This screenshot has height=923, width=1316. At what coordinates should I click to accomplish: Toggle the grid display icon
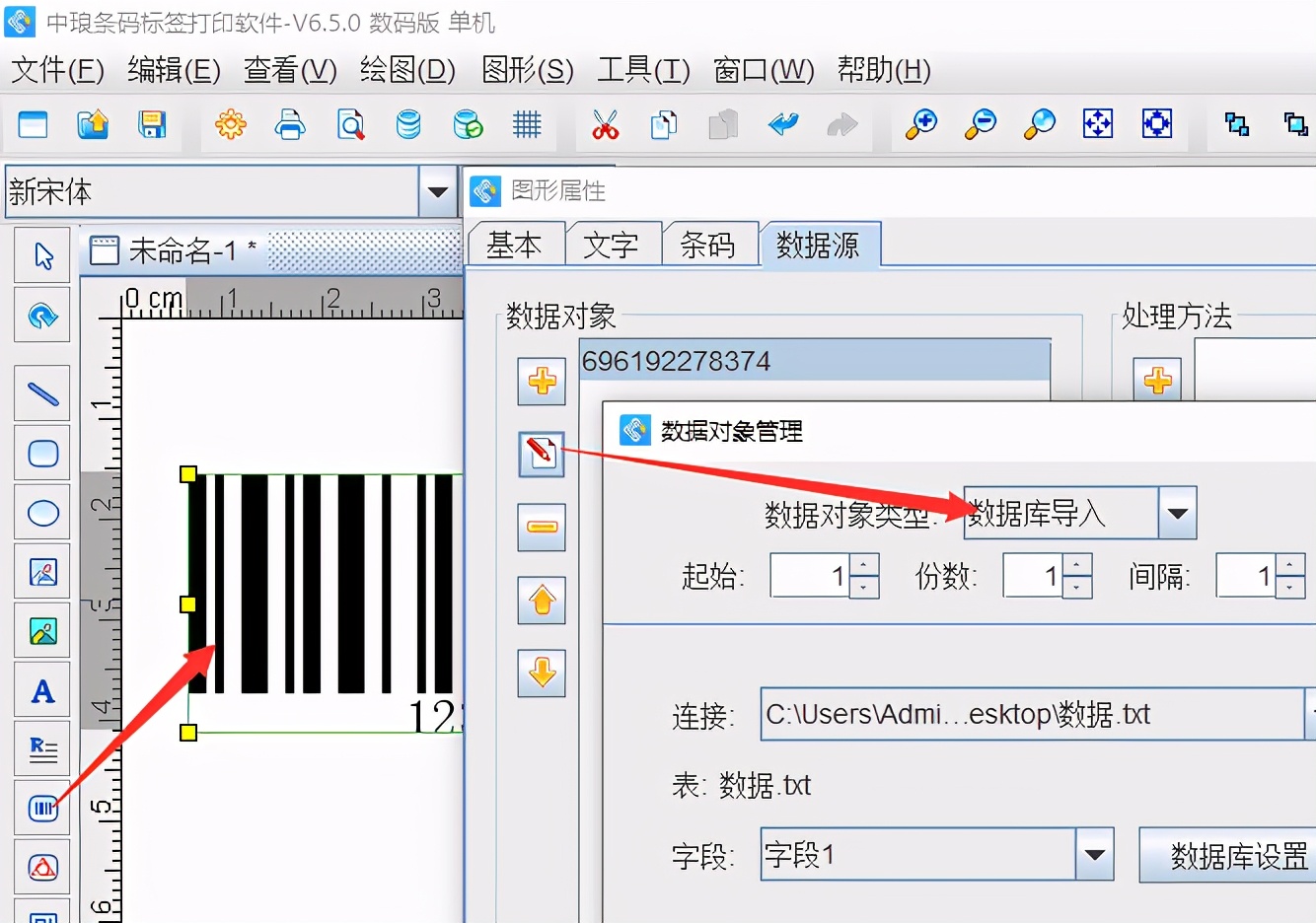(527, 124)
